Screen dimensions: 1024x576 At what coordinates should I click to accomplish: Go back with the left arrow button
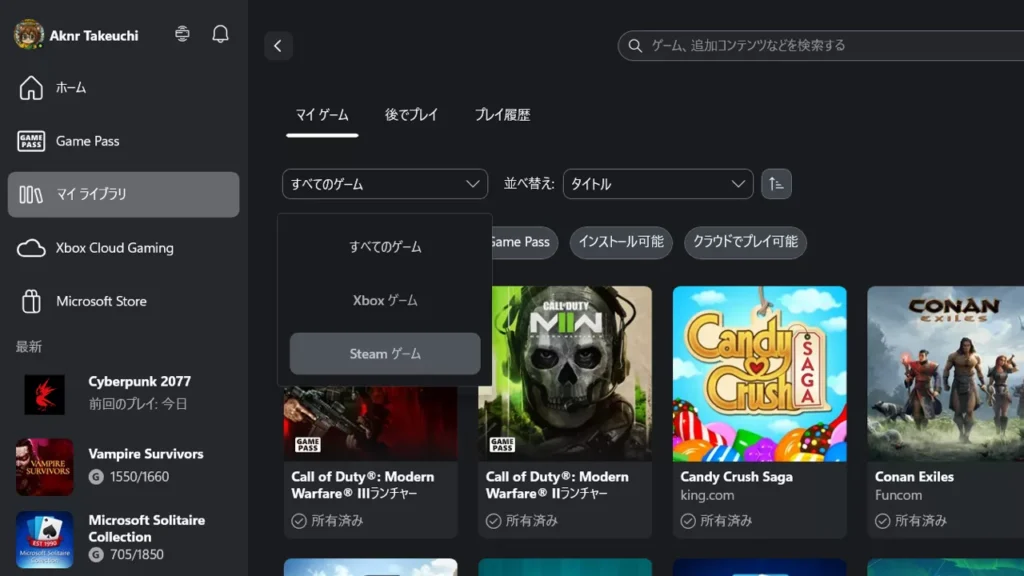coord(278,46)
